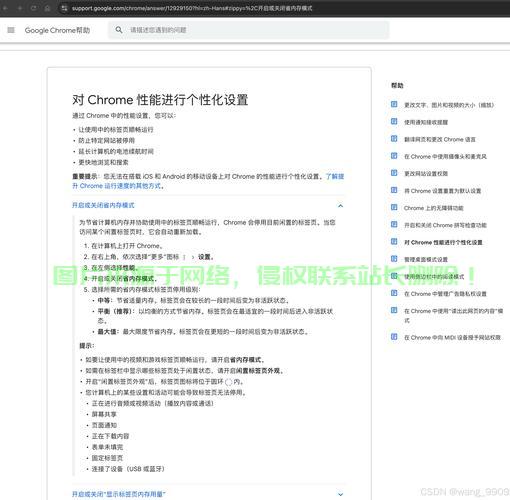510x500 pixels.
Task: Click article icon beside 更改网站设置权限
Action: 394,173
